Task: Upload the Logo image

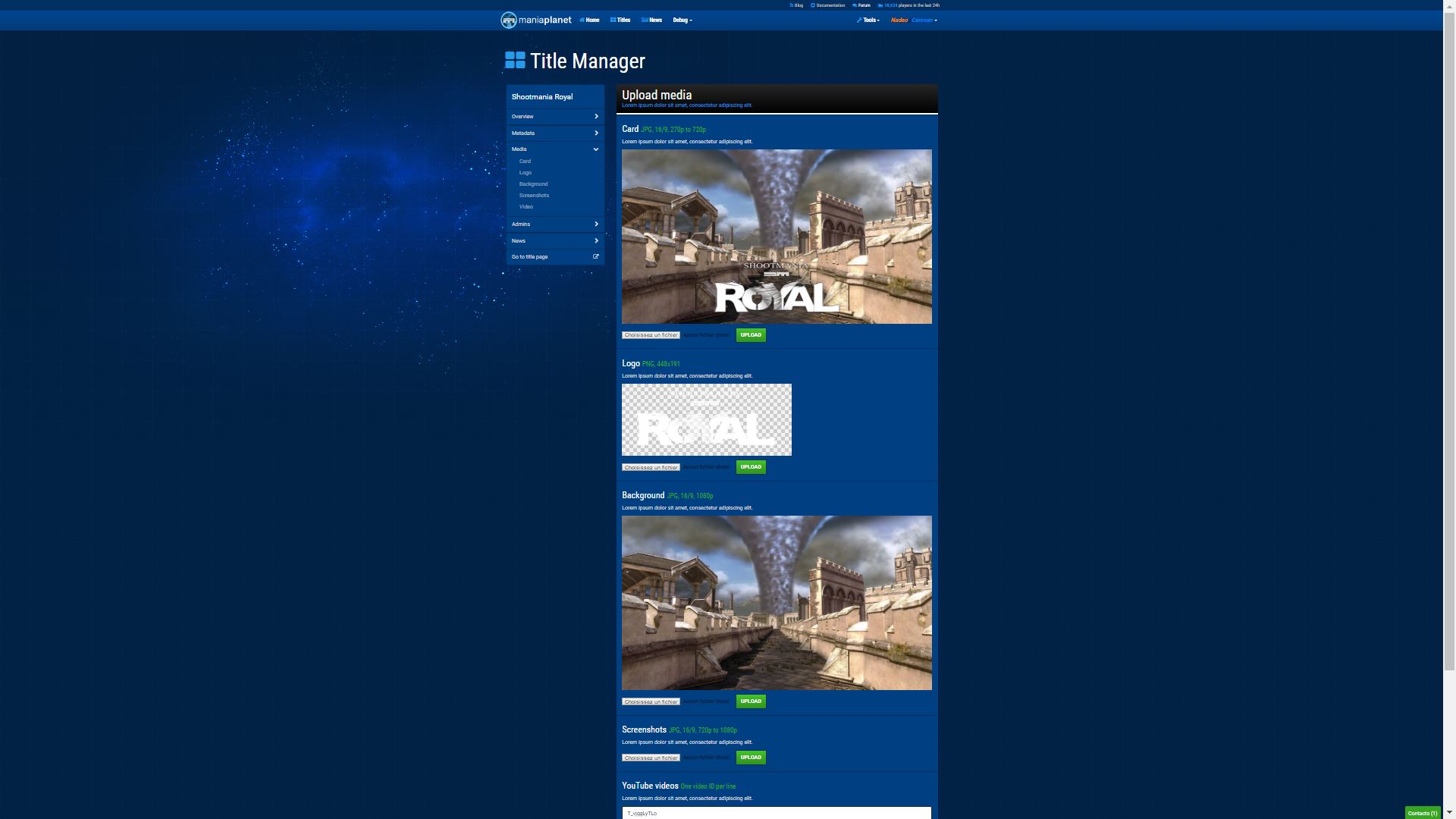Action: click(x=751, y=467)
